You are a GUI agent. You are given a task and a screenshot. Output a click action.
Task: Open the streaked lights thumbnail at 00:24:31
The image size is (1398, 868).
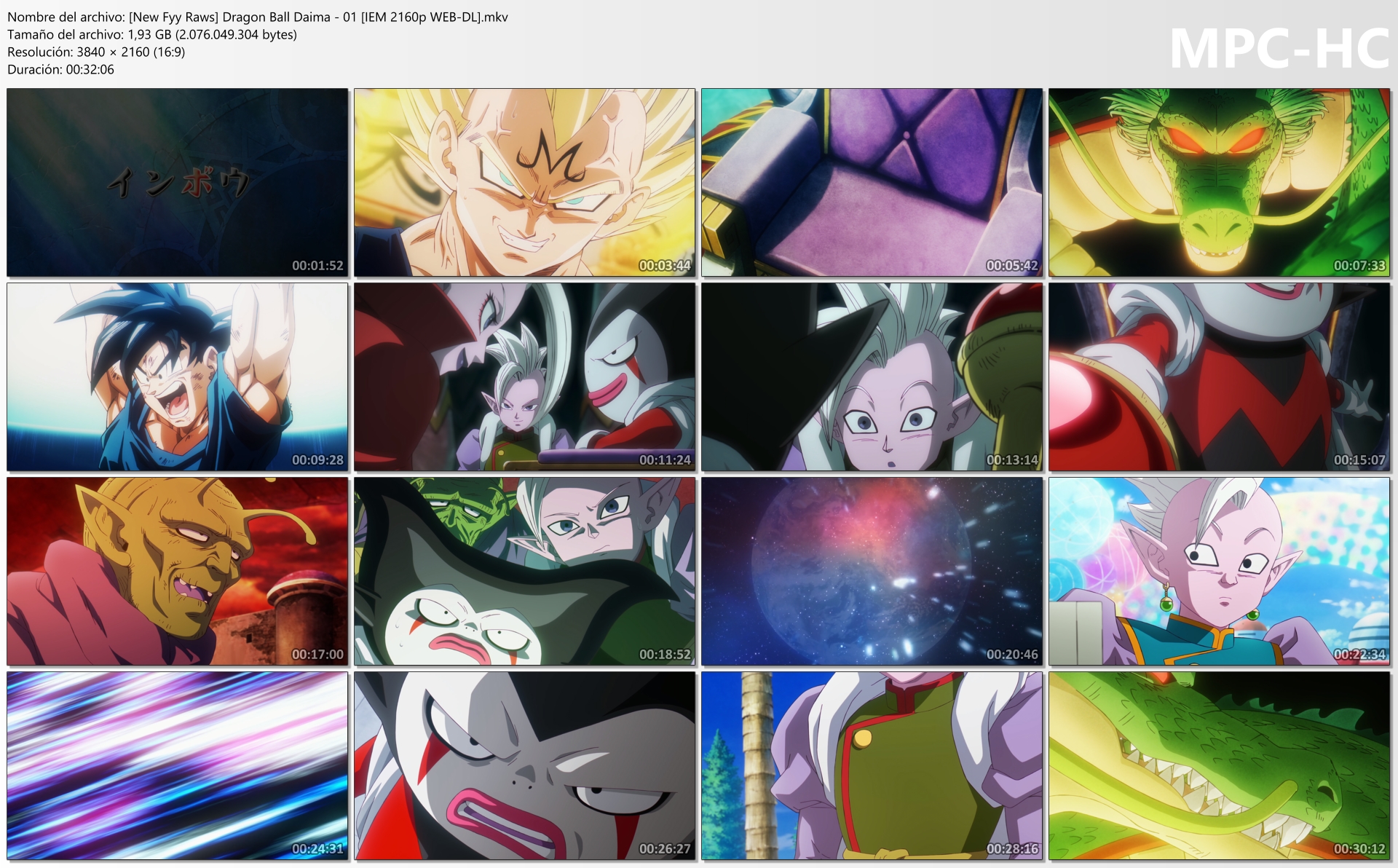coord(178,766)
